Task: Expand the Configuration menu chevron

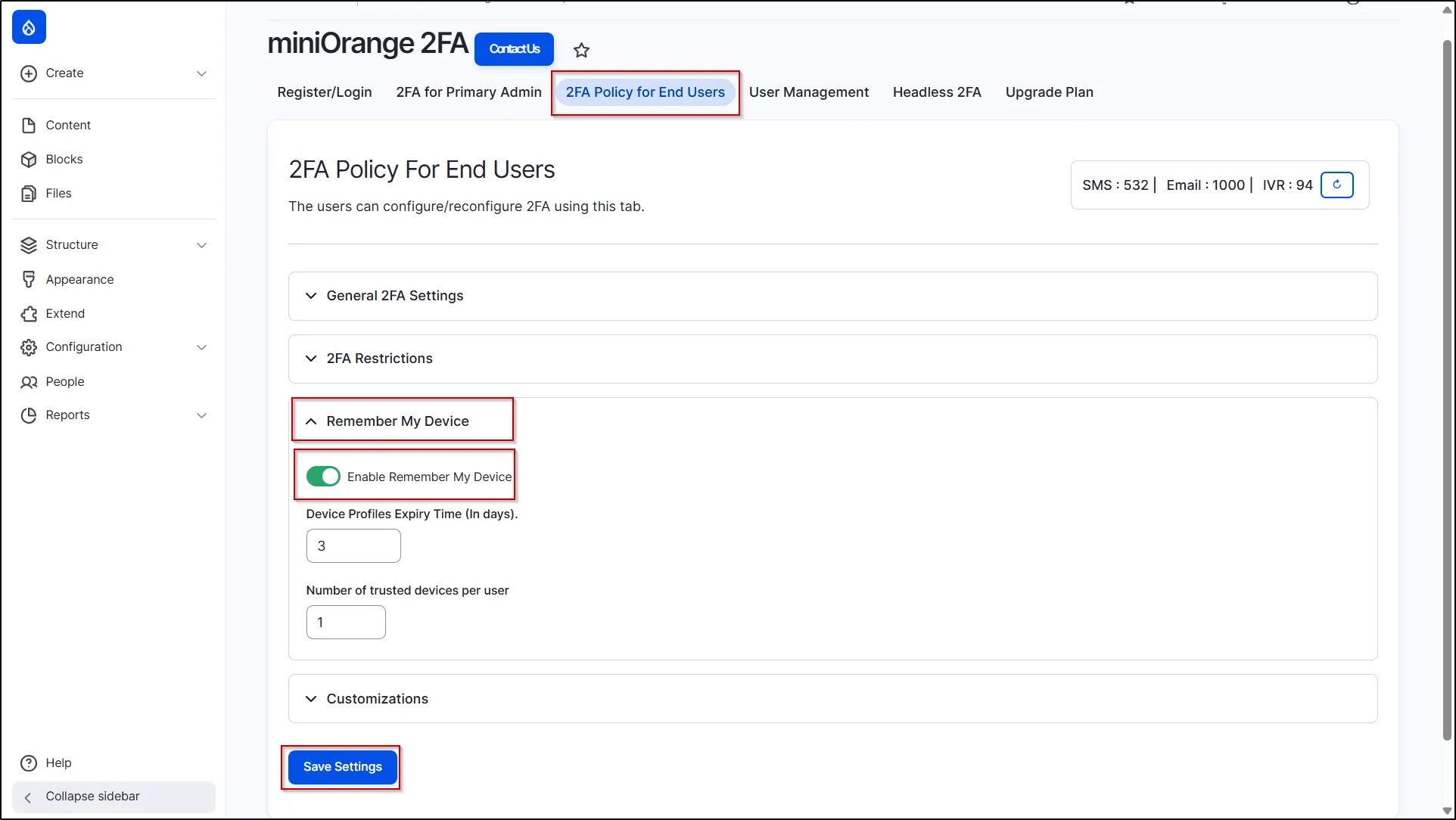Action: tap(201, 347)
